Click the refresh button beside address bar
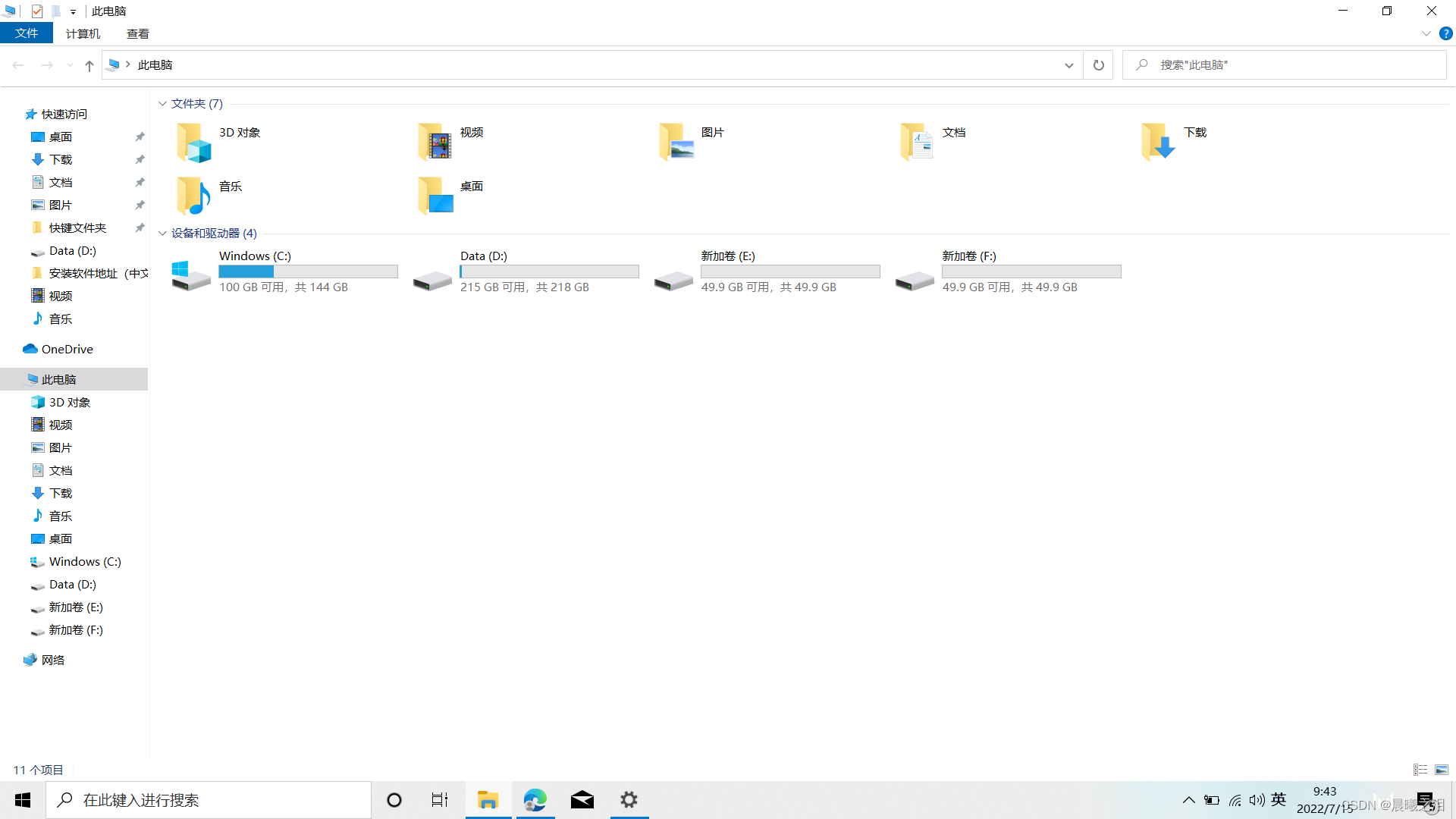1456x819 pixels. pos(1098,65)
